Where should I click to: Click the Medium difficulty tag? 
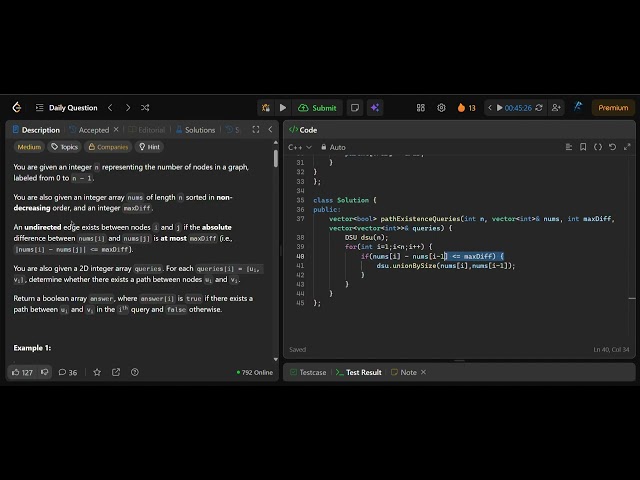coord(29,147)
